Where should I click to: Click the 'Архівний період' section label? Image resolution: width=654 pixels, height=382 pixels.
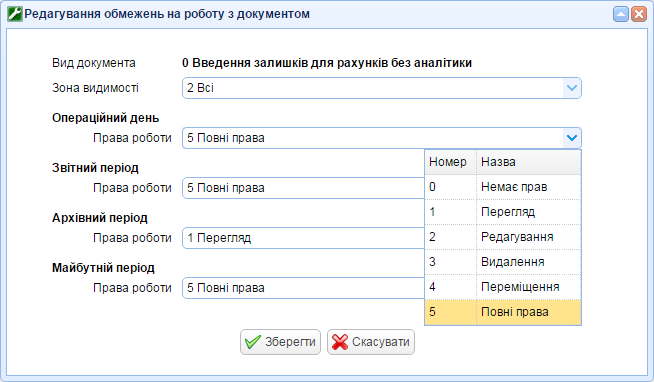[100, 218]
